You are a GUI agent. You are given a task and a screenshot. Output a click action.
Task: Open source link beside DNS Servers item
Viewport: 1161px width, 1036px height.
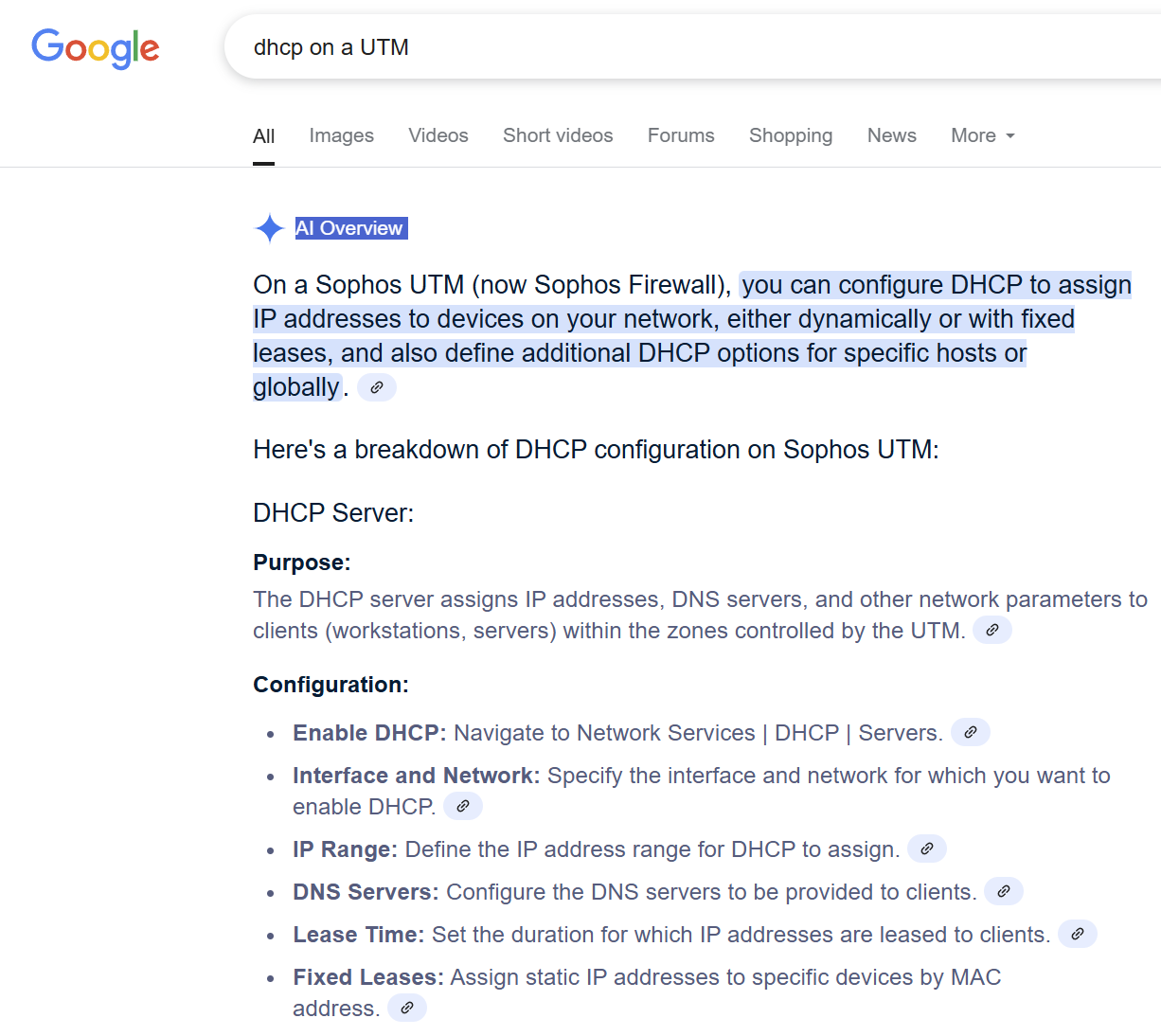1003,892
